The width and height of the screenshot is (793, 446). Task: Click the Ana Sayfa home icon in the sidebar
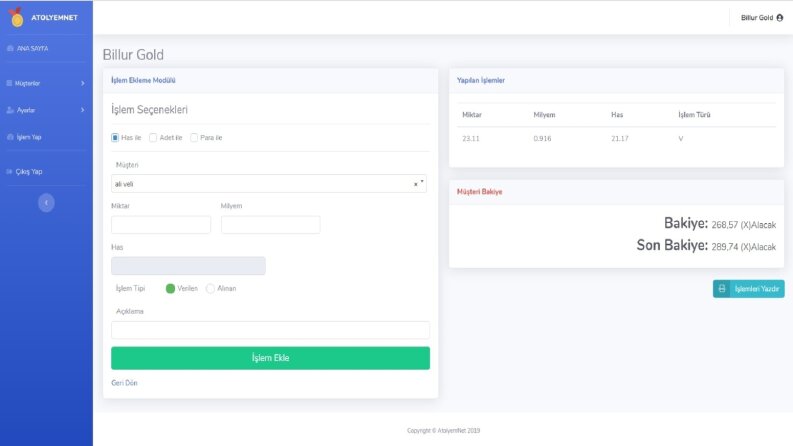pos(10,49)
